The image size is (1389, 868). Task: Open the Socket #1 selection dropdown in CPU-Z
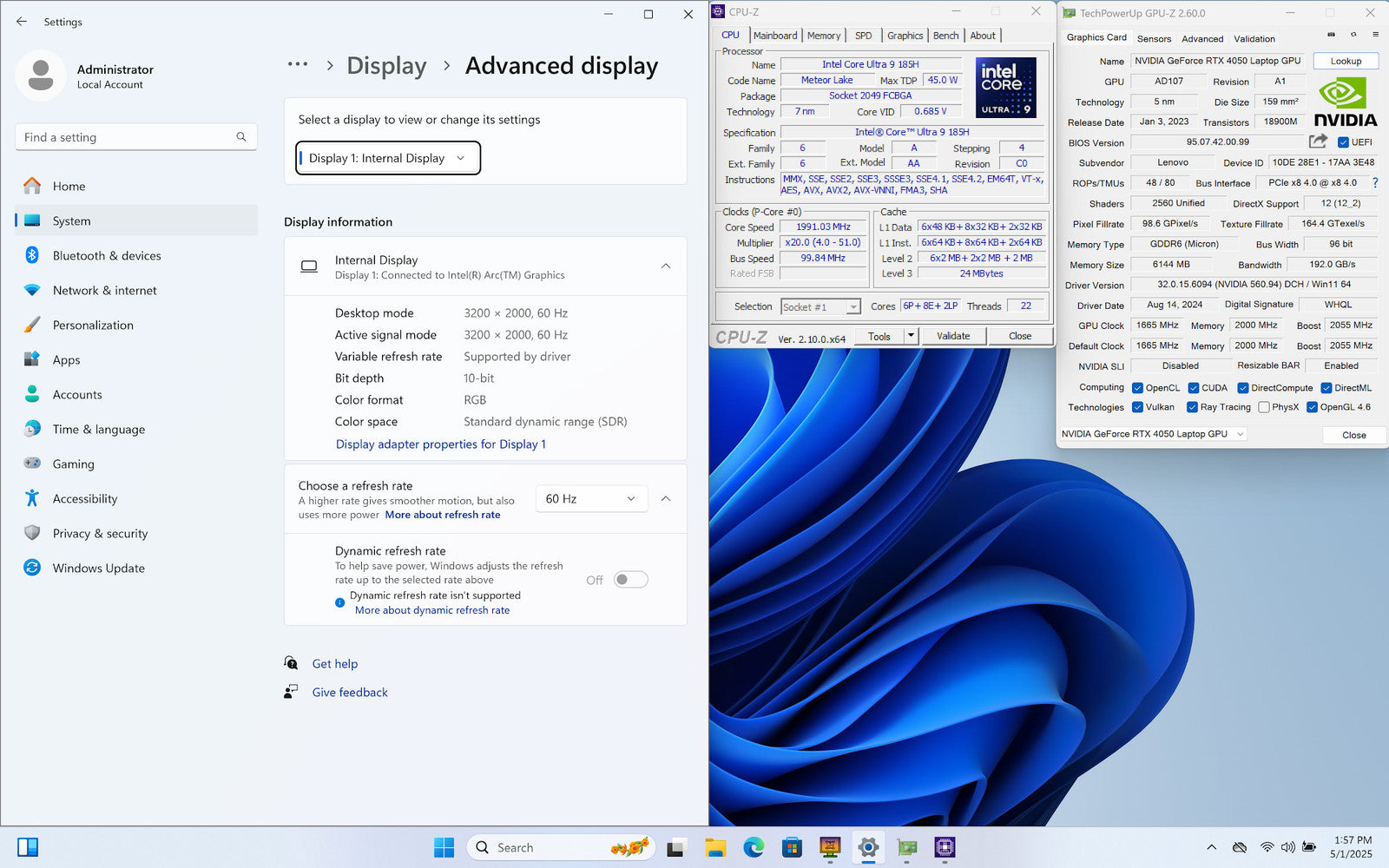(x=820, y=306)
